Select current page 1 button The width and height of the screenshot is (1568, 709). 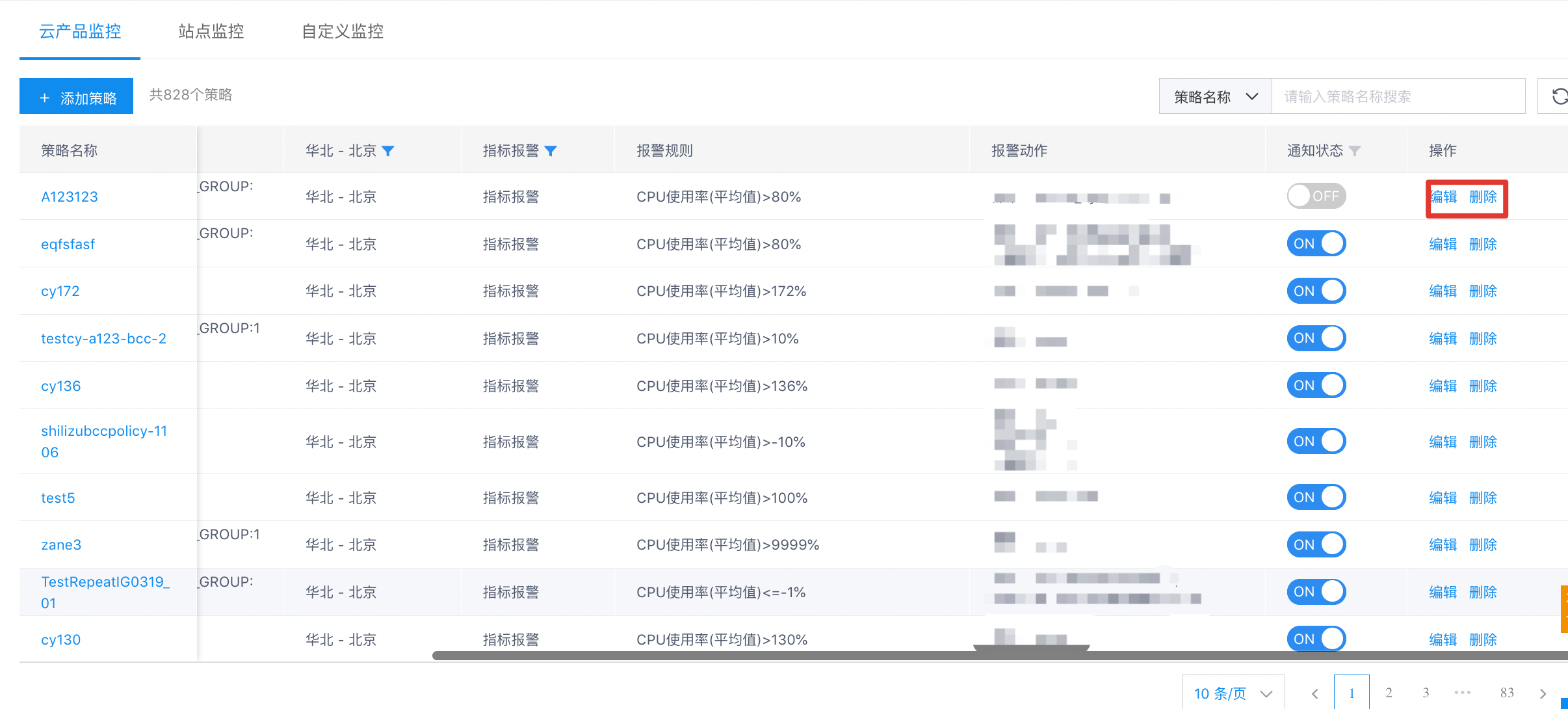point(1352,693)
